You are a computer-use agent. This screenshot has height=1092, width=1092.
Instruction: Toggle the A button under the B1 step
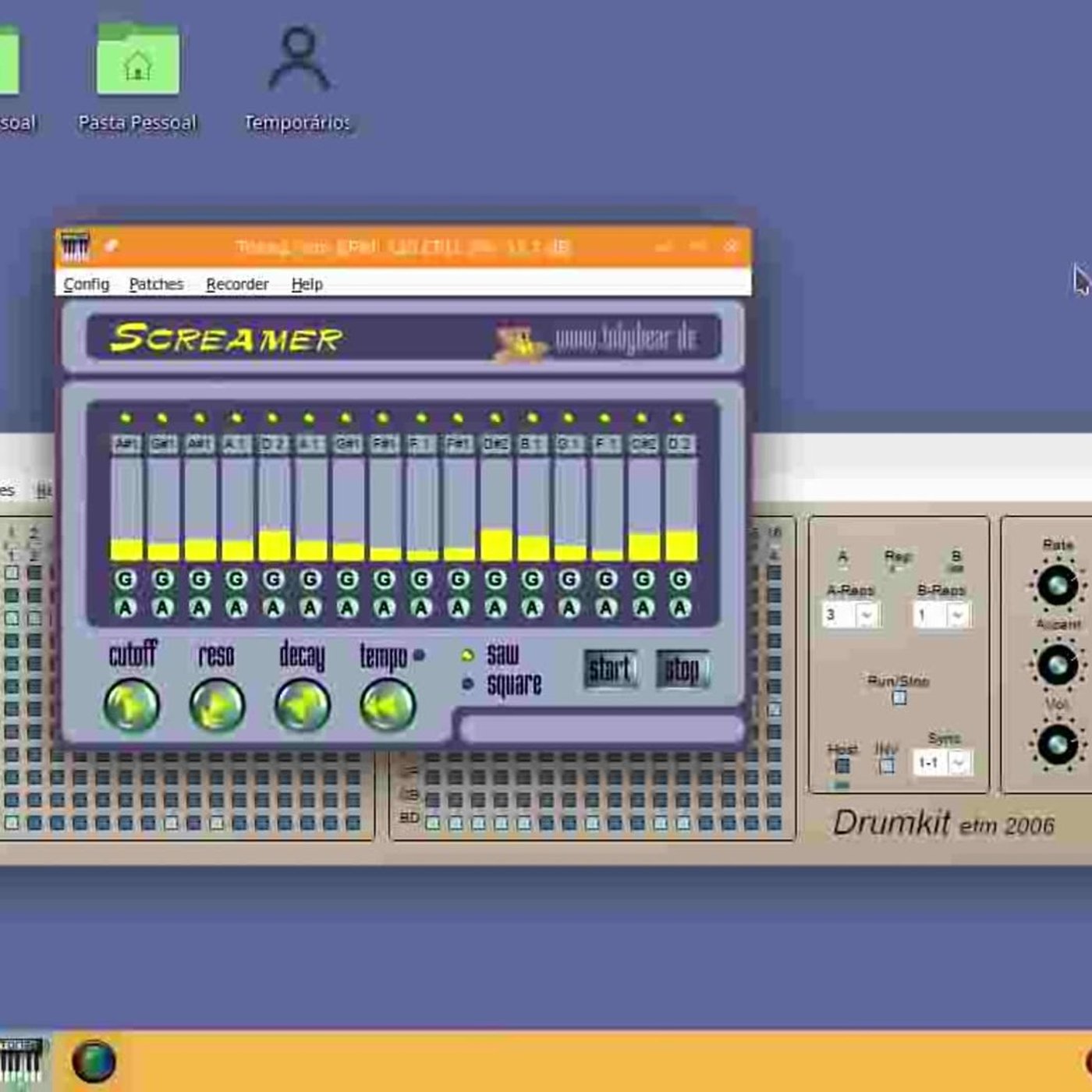coord(532,608)
